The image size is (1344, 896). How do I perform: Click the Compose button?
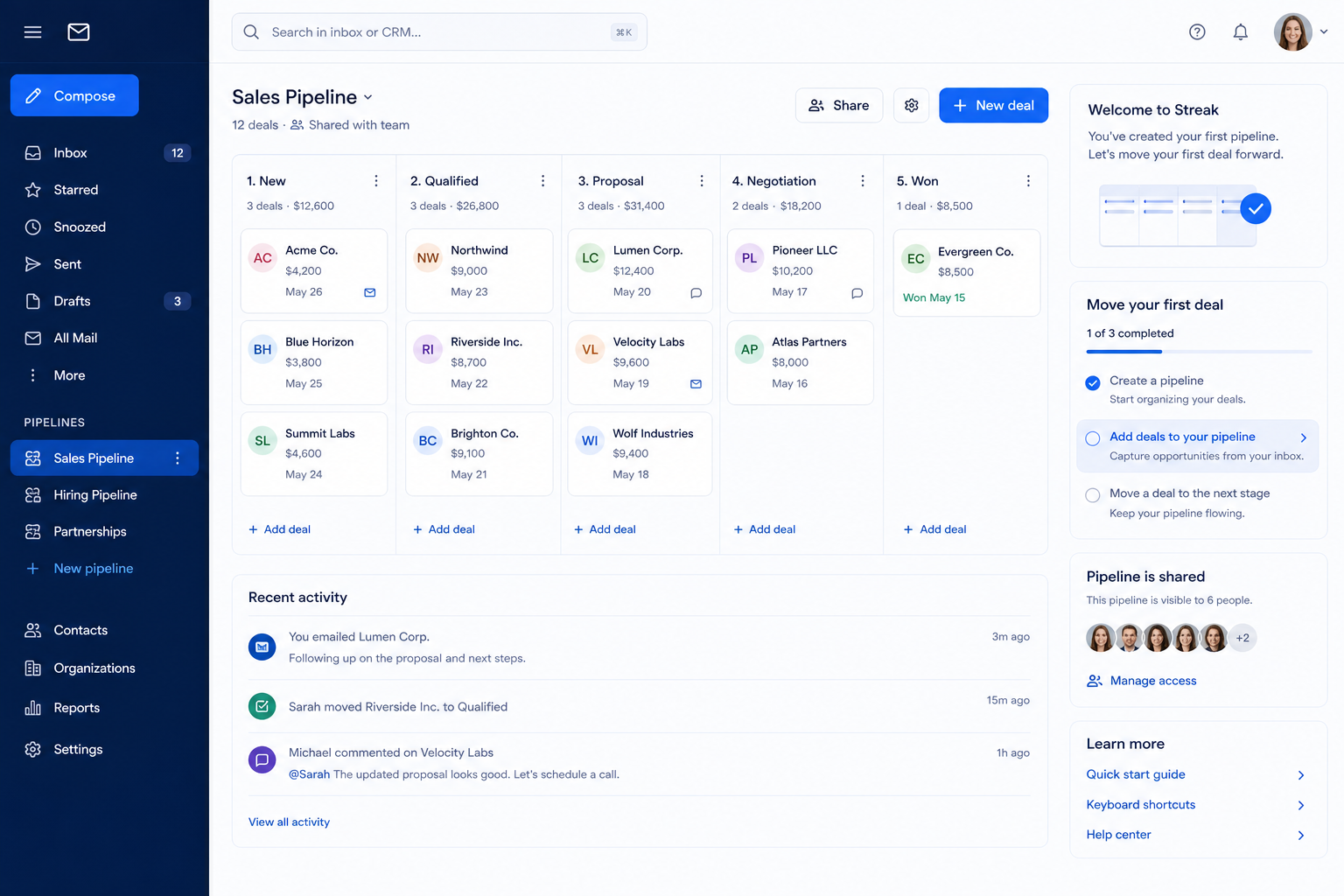[74, 95]
